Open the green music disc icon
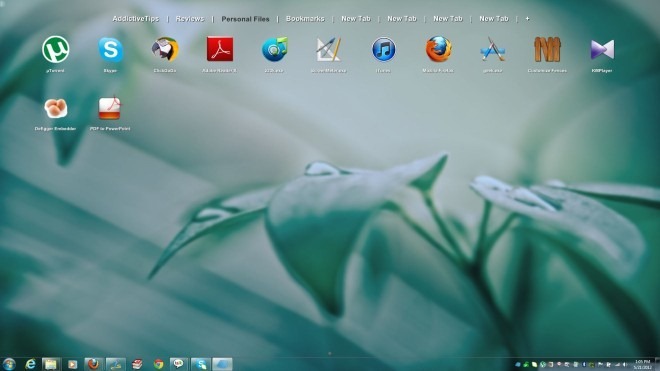The image size is (660, 371). coord(274,50)
